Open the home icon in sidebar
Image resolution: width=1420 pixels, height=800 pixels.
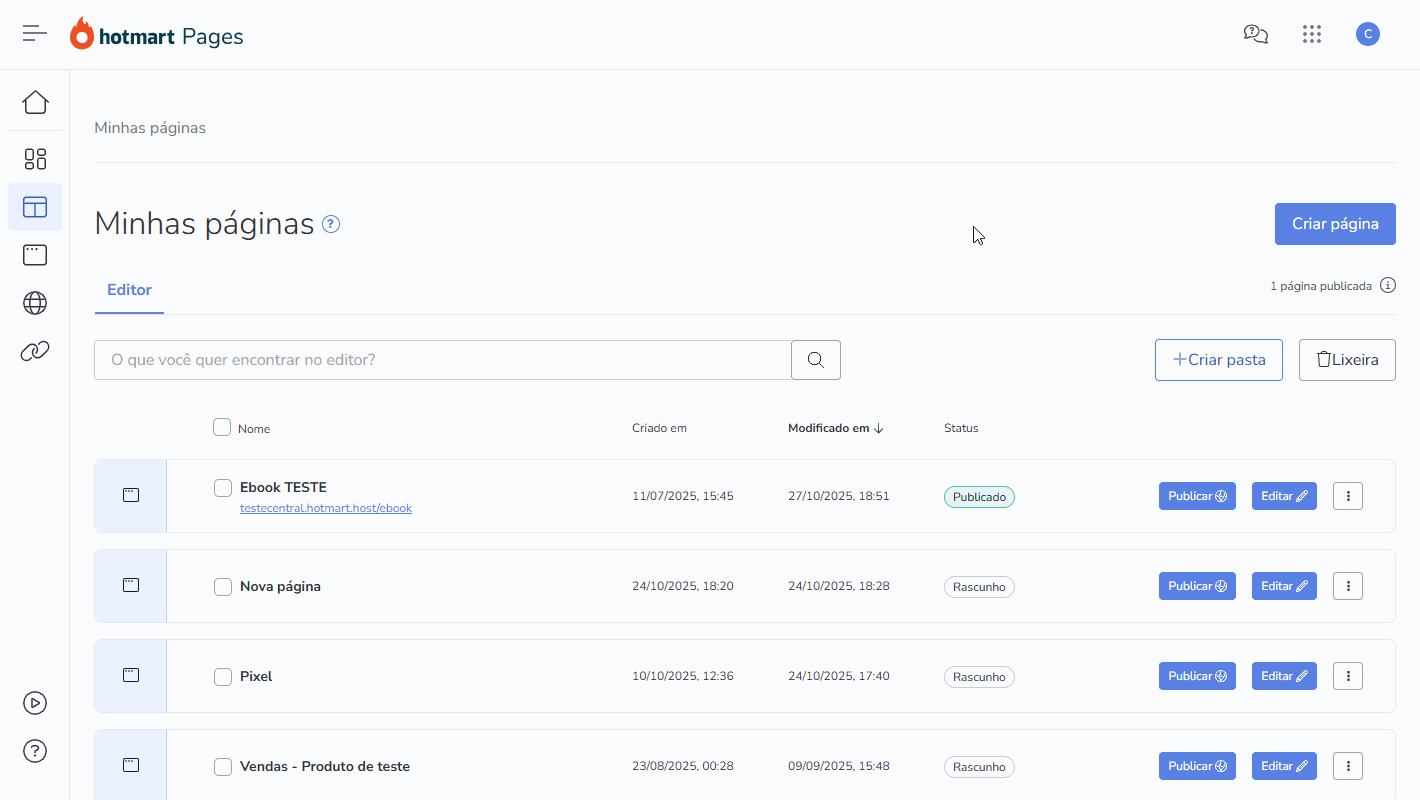pos(35,103)
